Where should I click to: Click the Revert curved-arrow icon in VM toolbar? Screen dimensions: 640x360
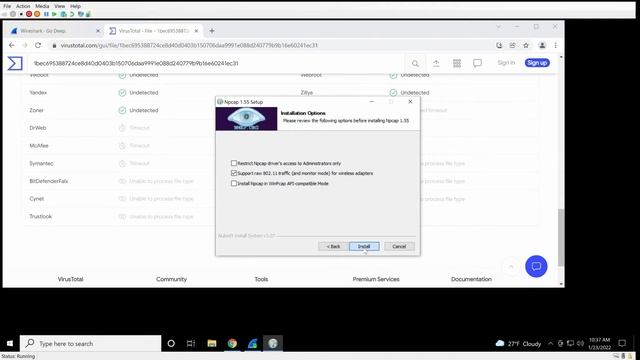click(x=72, y=14)
